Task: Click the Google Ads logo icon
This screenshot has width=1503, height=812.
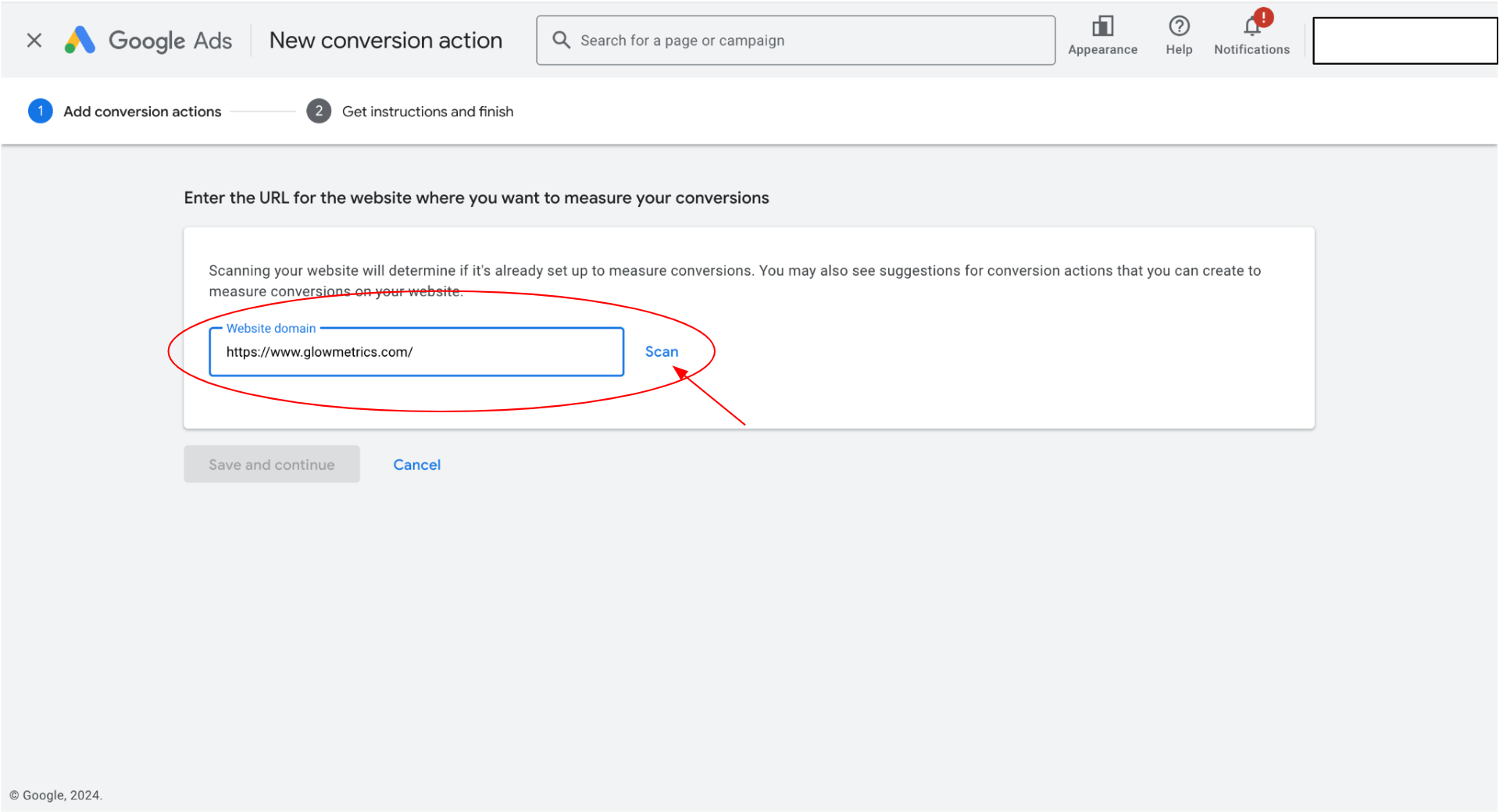Action: click(x=80, y=41)
